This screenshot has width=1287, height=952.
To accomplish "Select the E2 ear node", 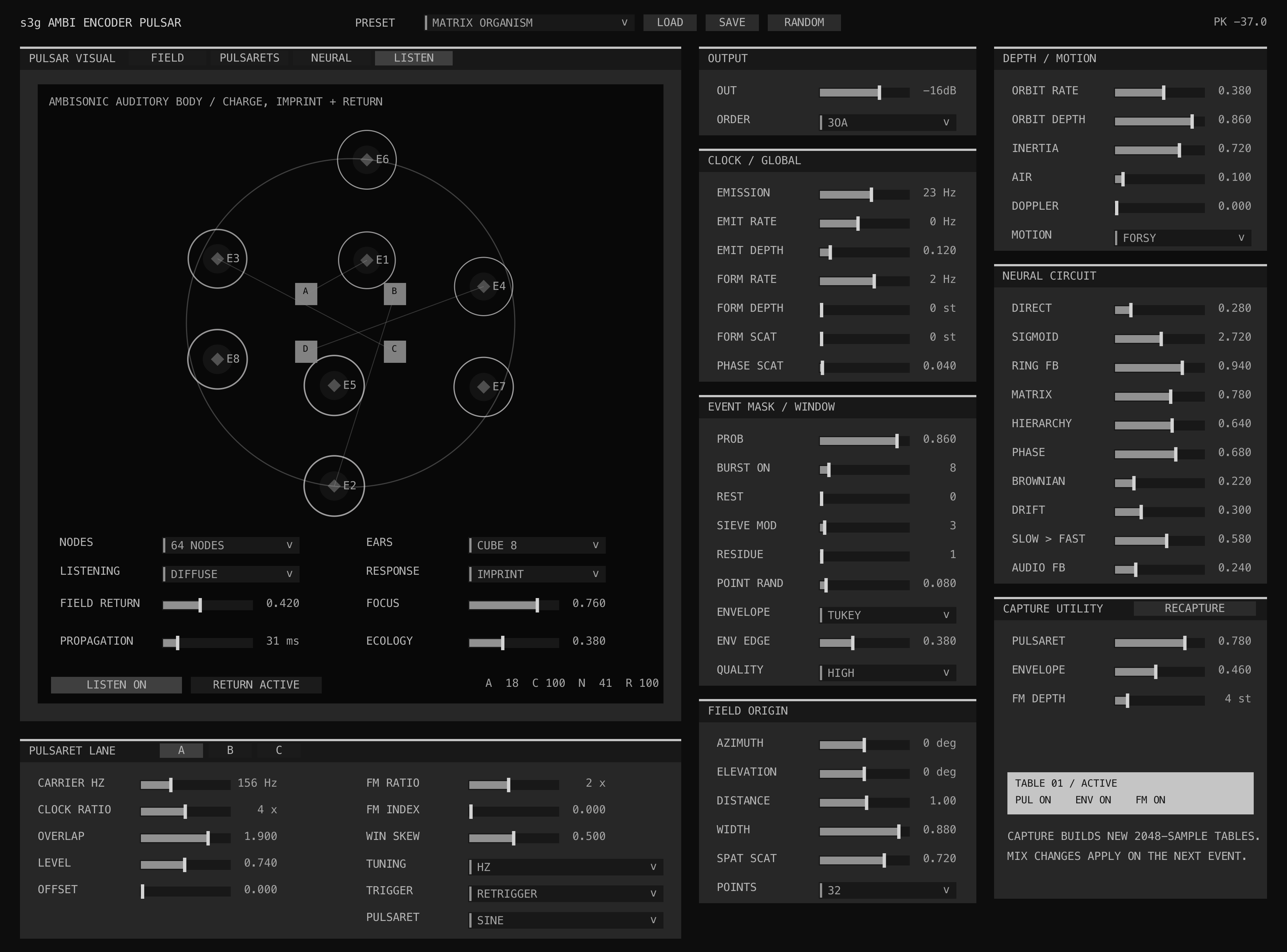I will 334,486.
